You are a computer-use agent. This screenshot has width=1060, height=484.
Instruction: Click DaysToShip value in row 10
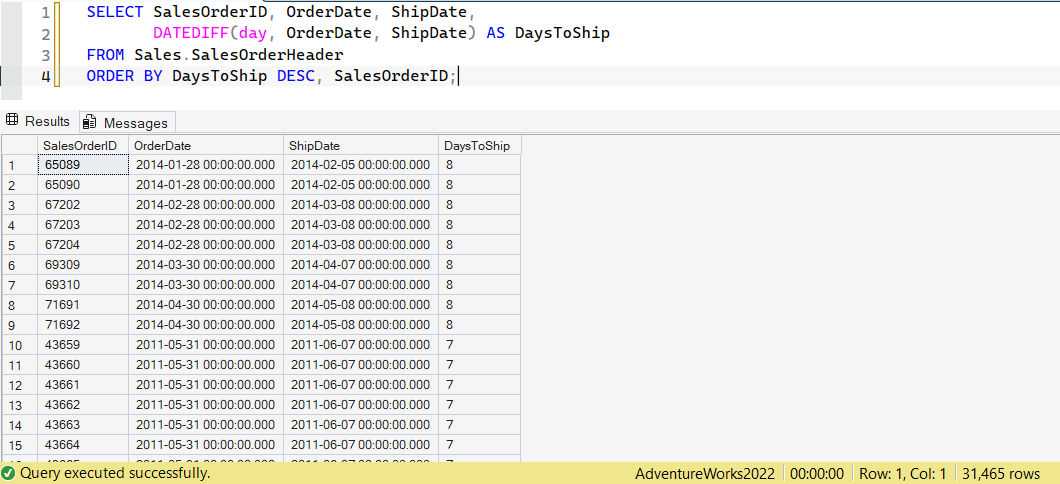click(x=479, y=345)
